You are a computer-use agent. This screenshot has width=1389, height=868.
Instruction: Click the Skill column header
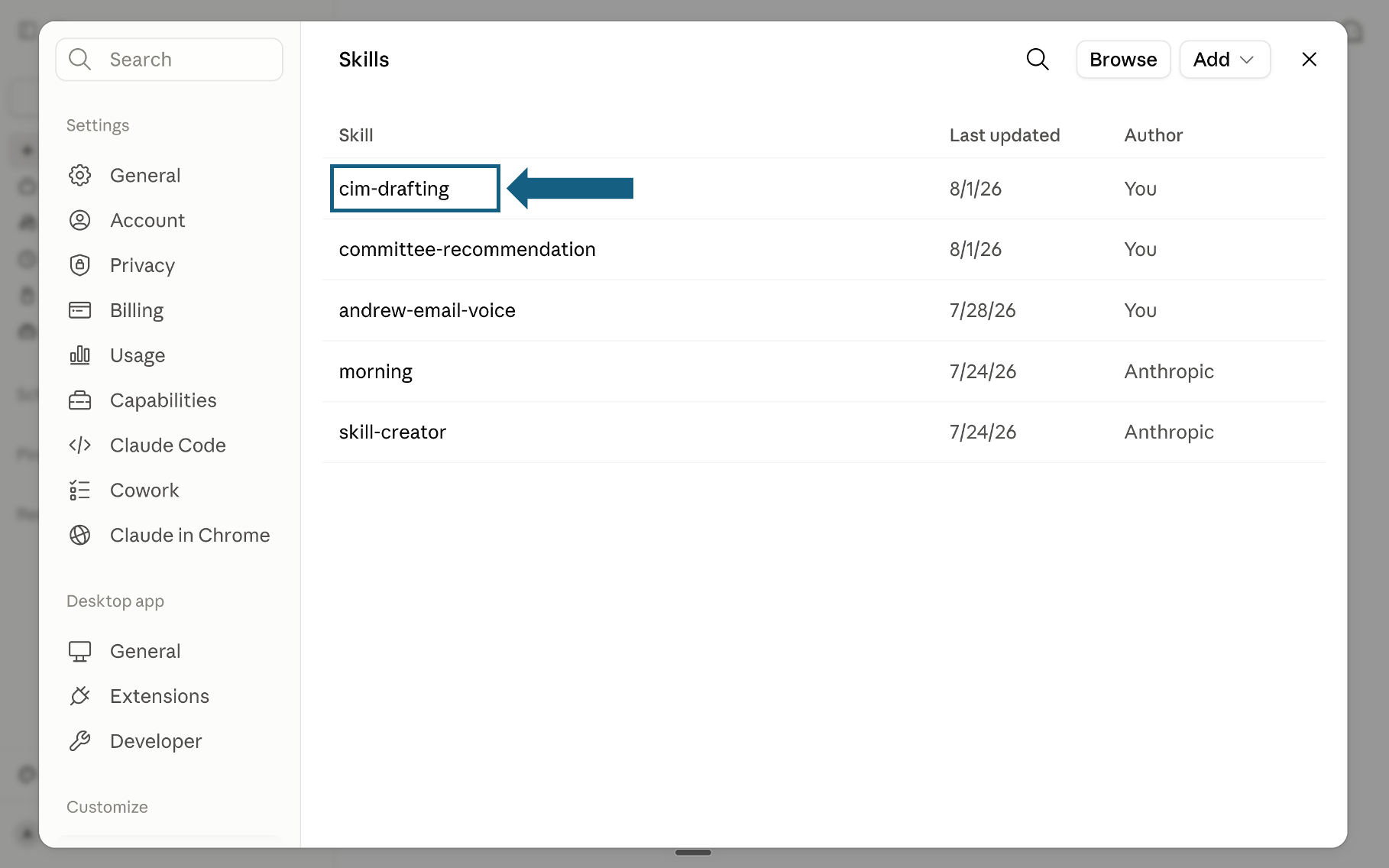point(356,135)
